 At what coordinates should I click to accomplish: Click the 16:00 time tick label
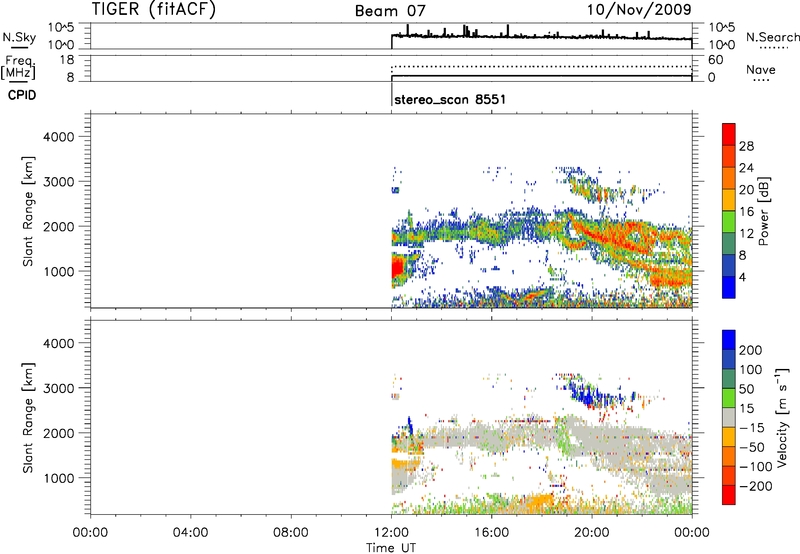491,533
